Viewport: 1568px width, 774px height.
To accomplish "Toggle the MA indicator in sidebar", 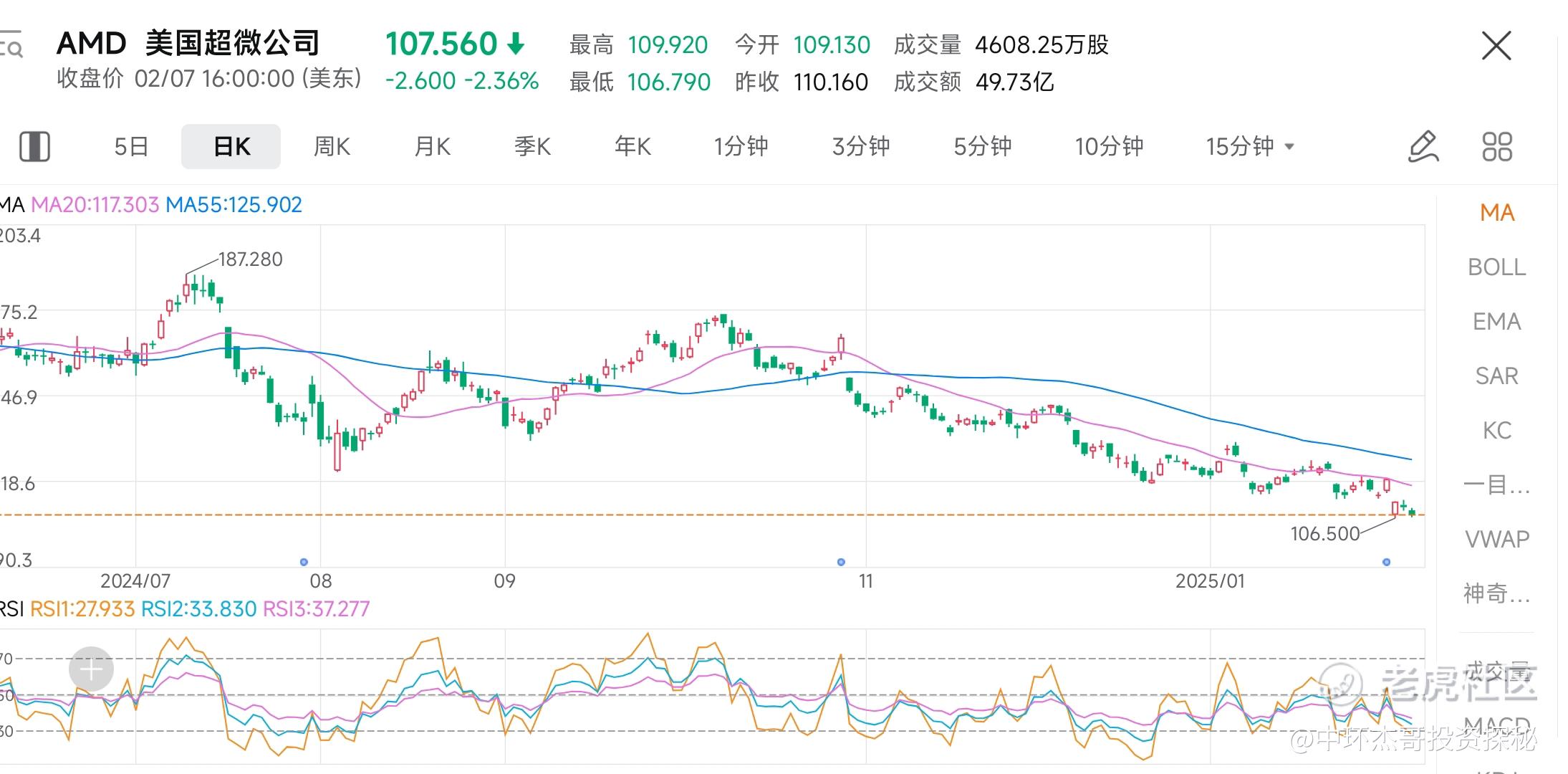I will point(1496,213).
